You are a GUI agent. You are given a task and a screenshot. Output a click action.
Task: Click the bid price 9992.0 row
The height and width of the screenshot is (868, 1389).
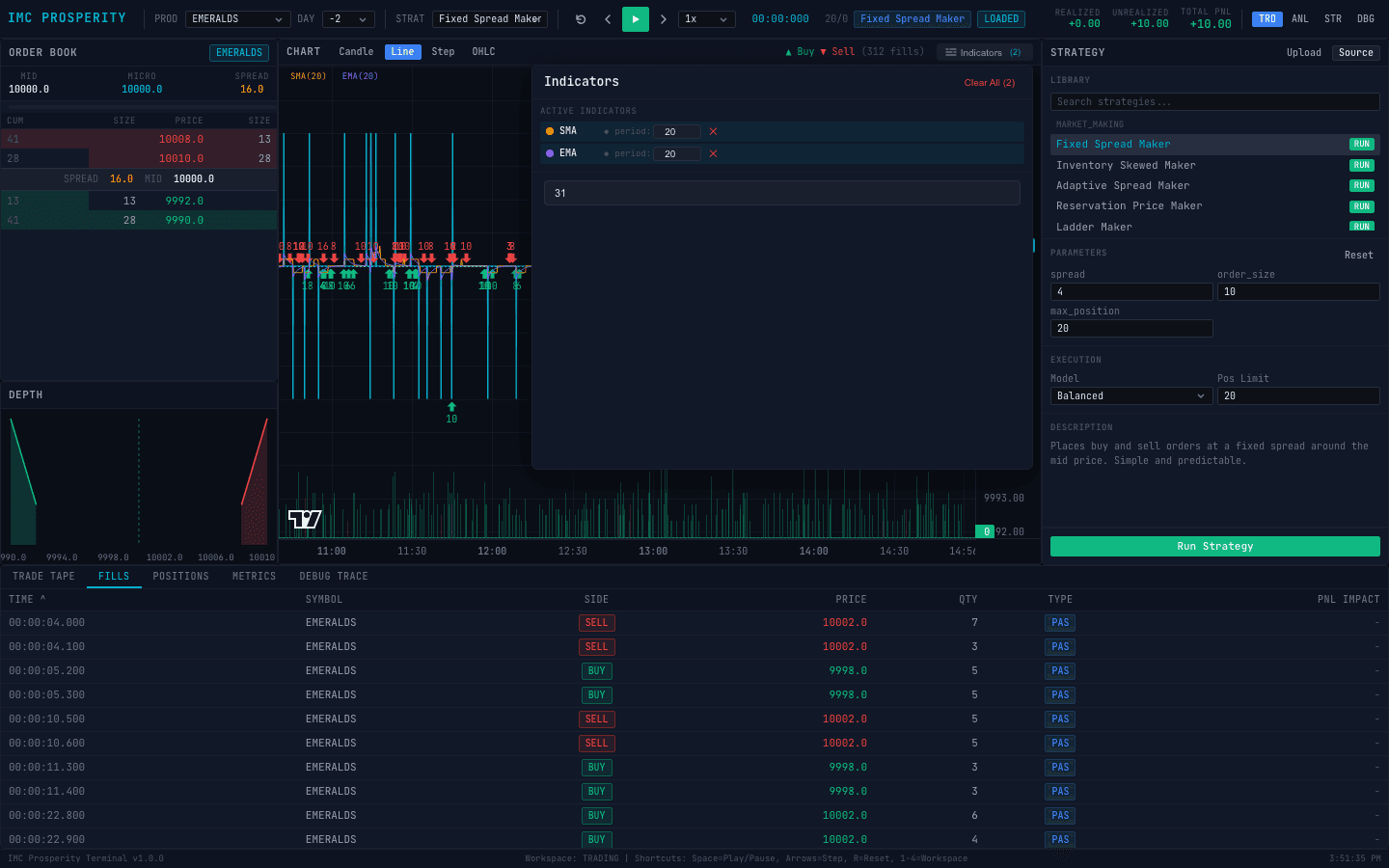tap(139, 201)
